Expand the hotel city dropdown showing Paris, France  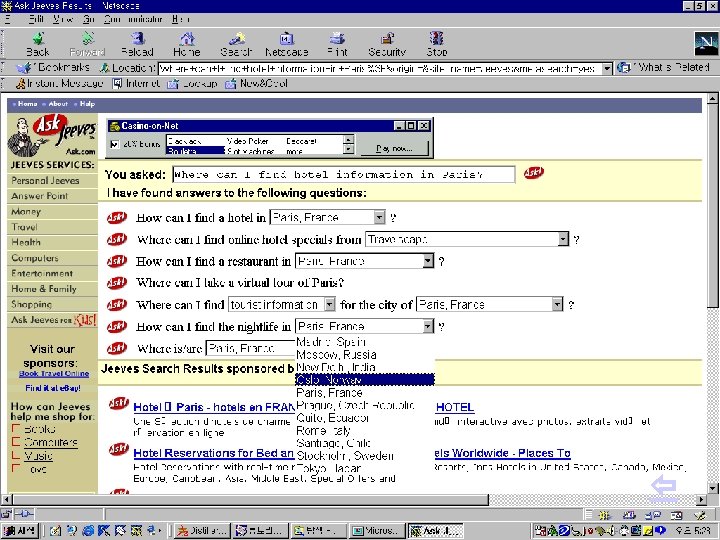click(x=379, y=217)
